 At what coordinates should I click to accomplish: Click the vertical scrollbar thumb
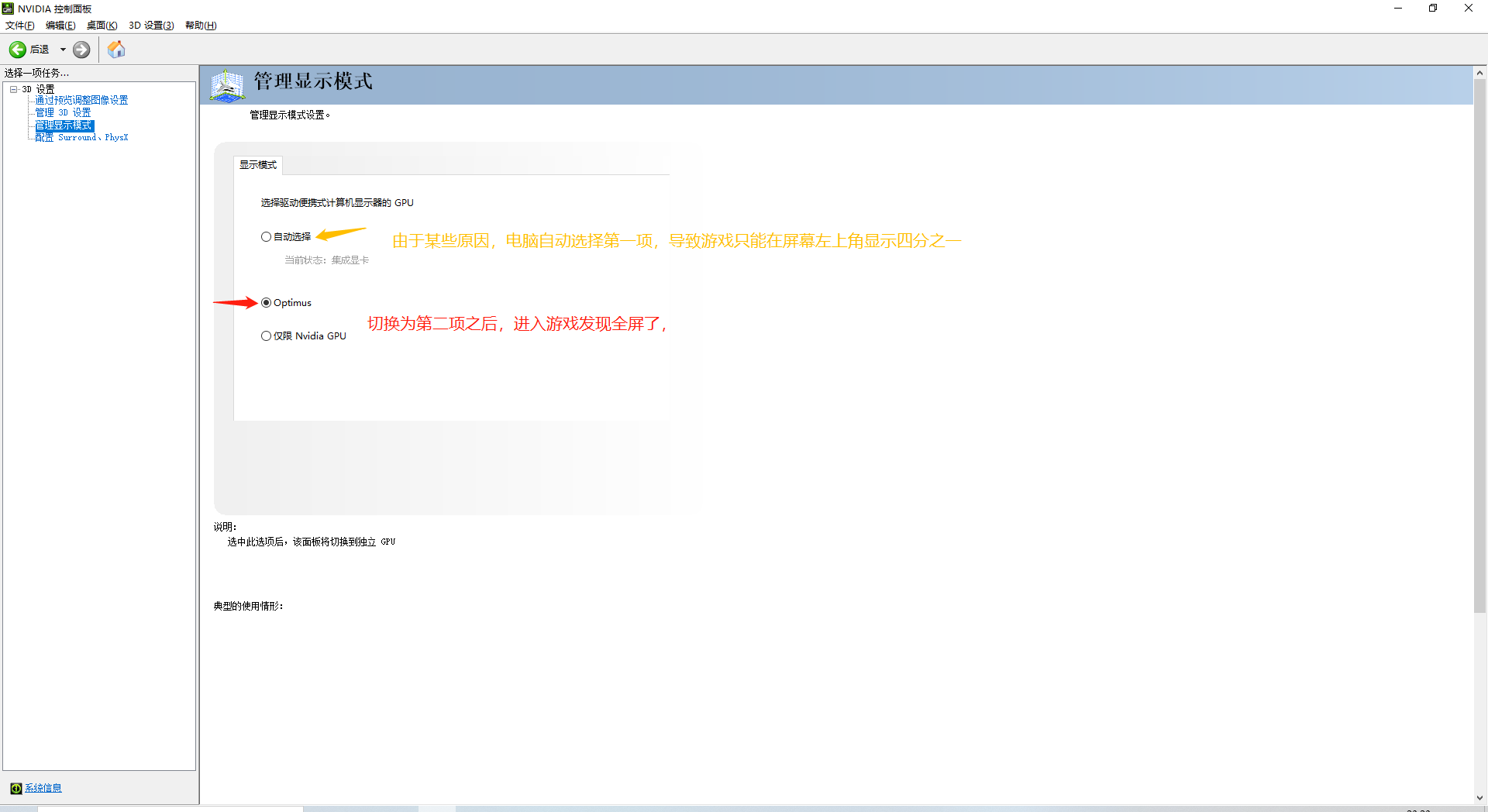pyautogui.click(x=1480, y=346)
